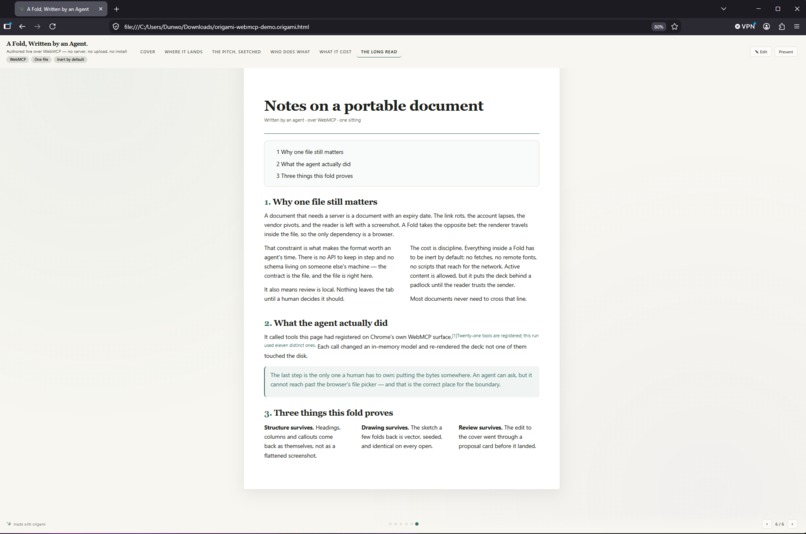Click the shield icon in the address bar

coord(116,27)
